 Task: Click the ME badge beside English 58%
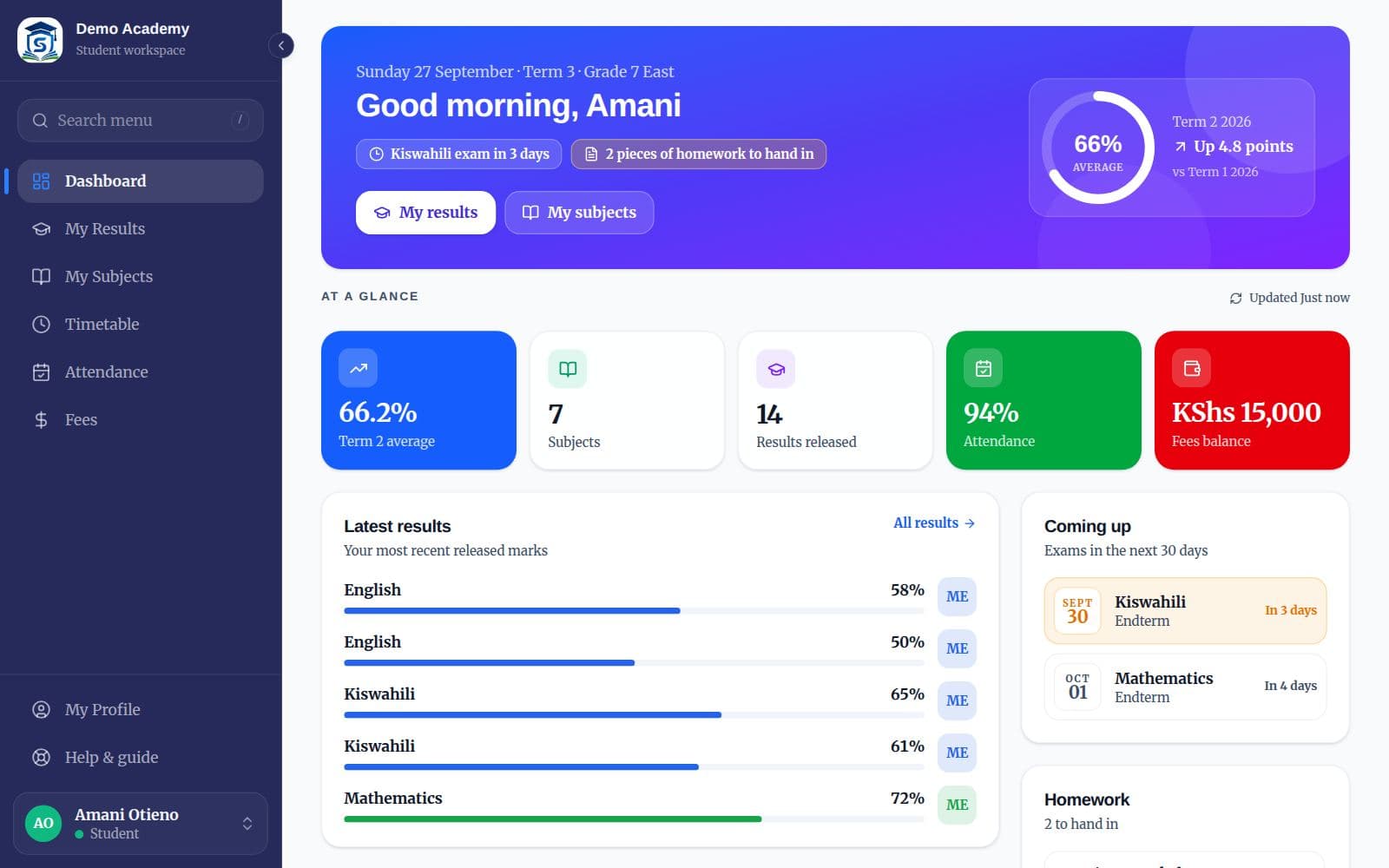pos(957,597)
